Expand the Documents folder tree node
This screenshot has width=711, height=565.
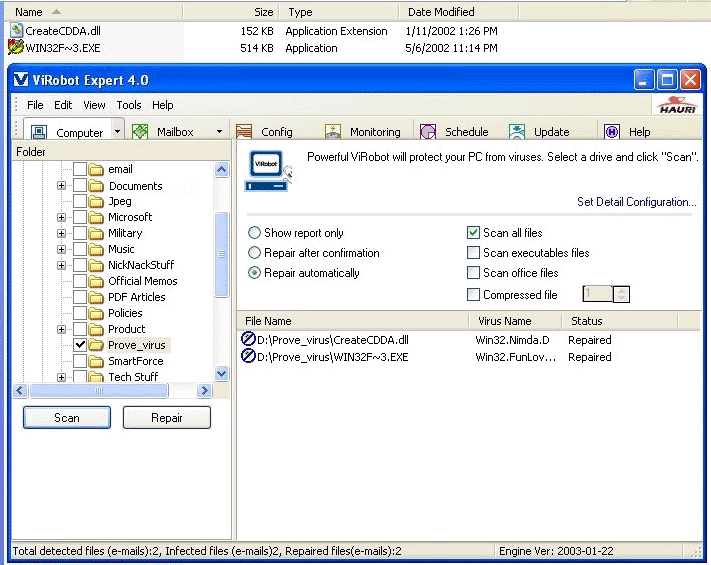point(62,186)
